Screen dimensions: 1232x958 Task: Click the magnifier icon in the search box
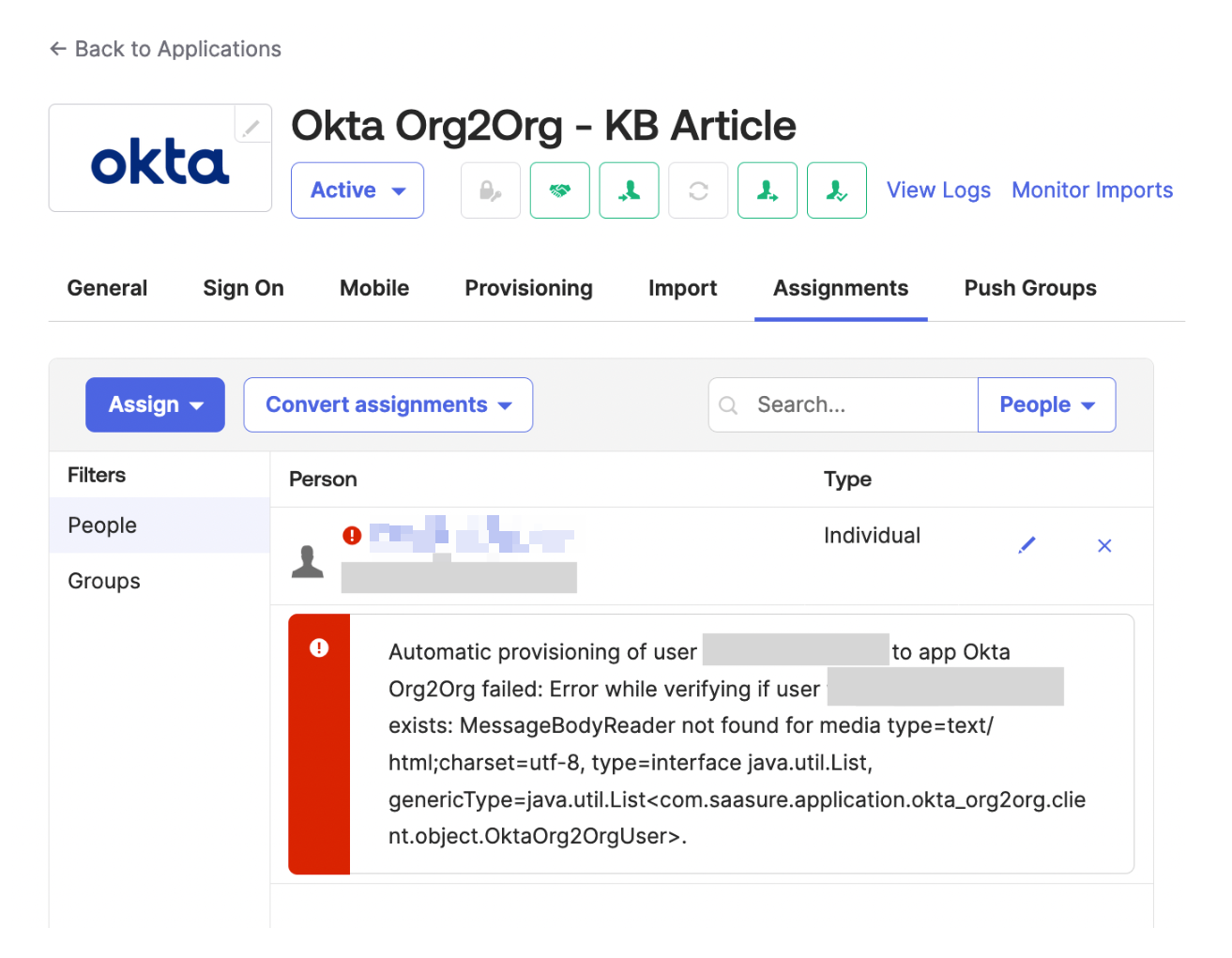728,405
